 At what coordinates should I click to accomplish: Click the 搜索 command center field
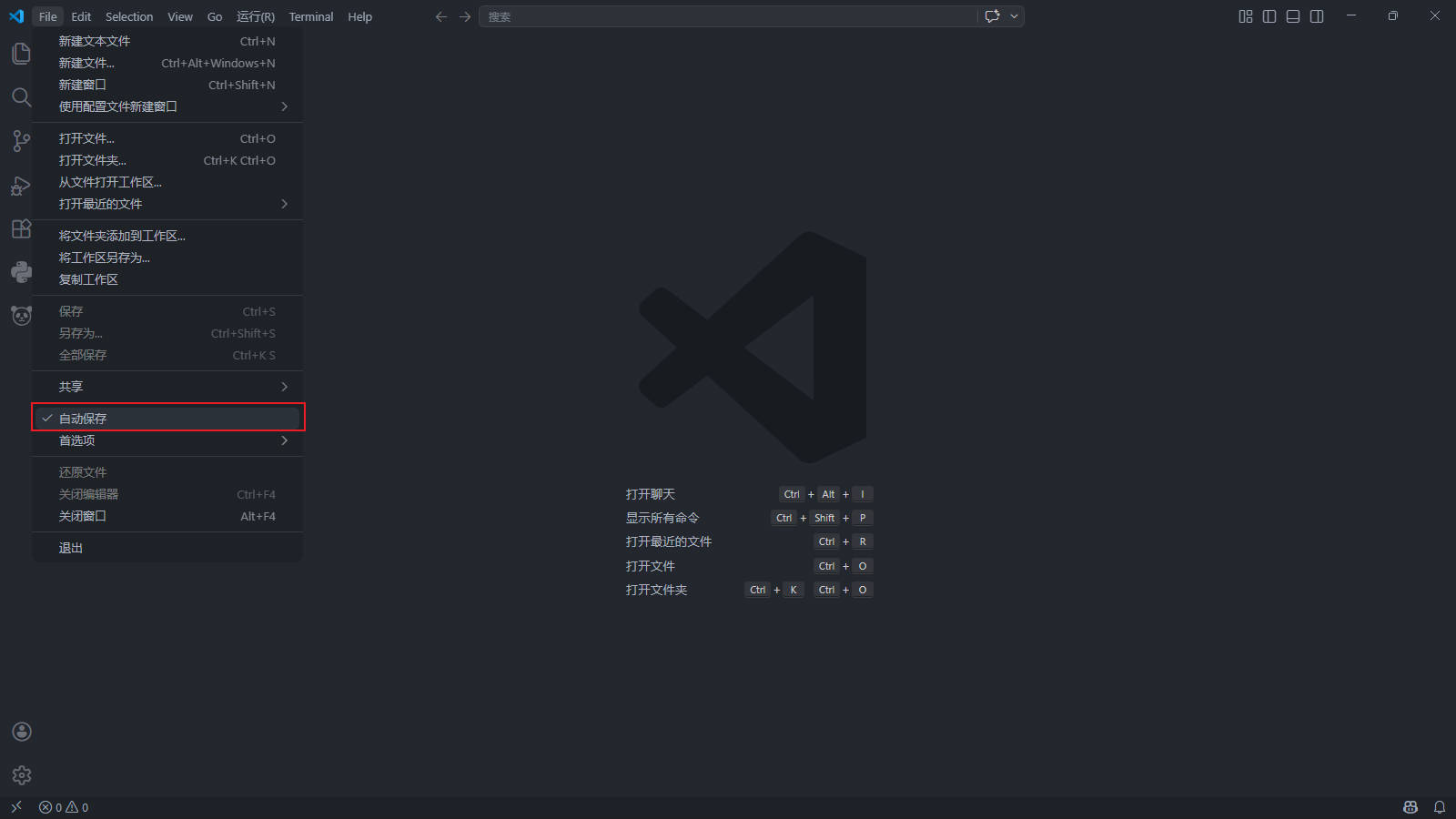pyautogui.click(x=728, y=16)
